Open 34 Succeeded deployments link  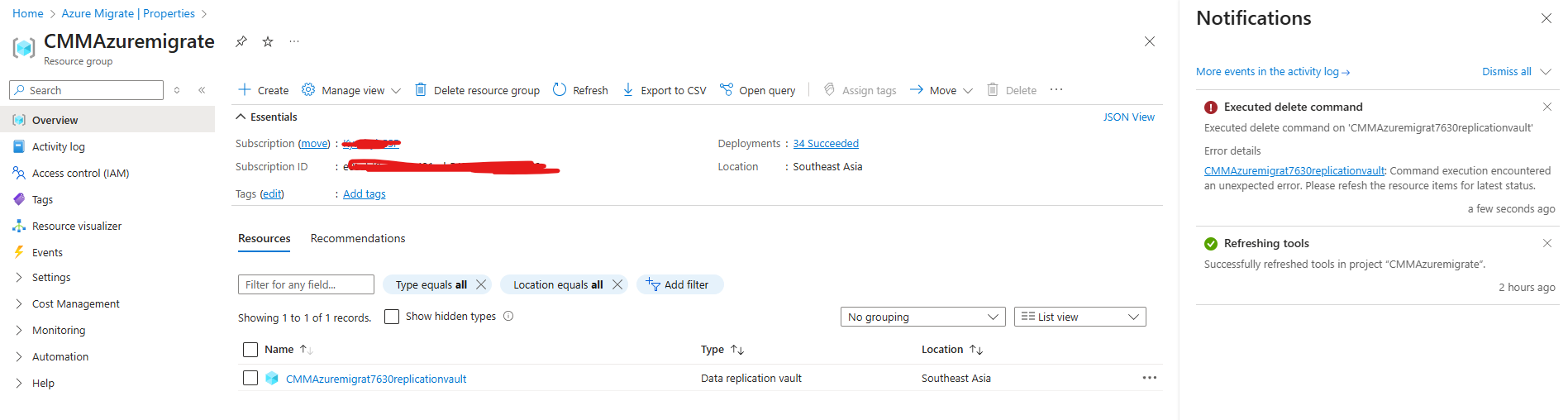(x=826, y=144)
